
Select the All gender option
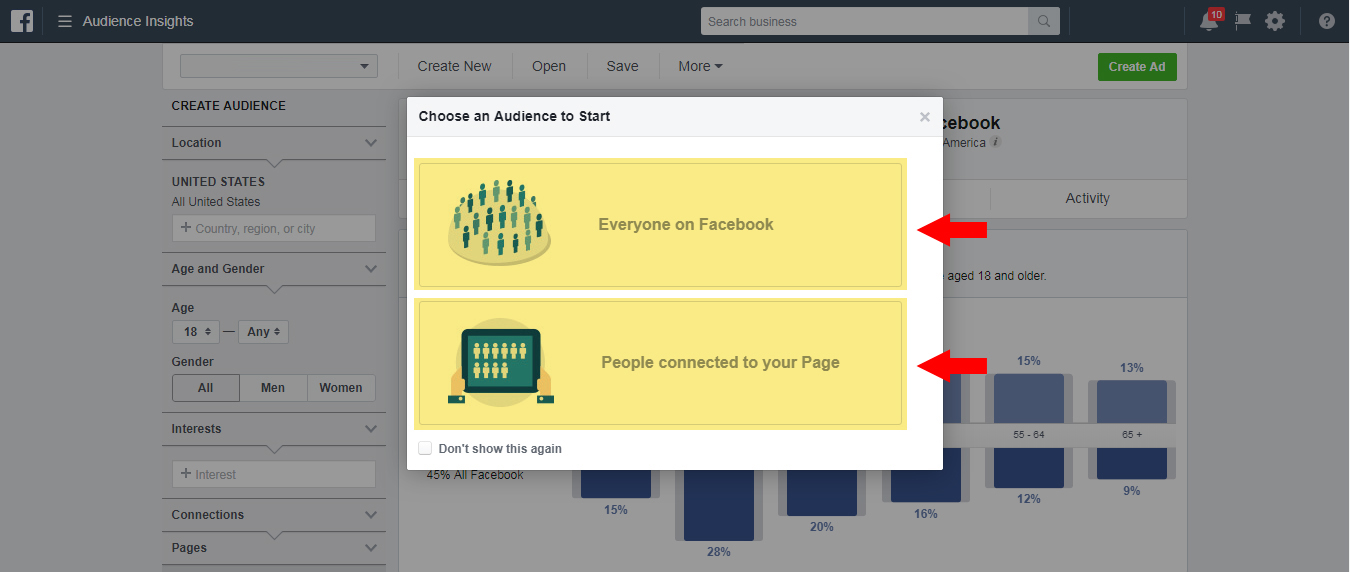pos(206,388)
